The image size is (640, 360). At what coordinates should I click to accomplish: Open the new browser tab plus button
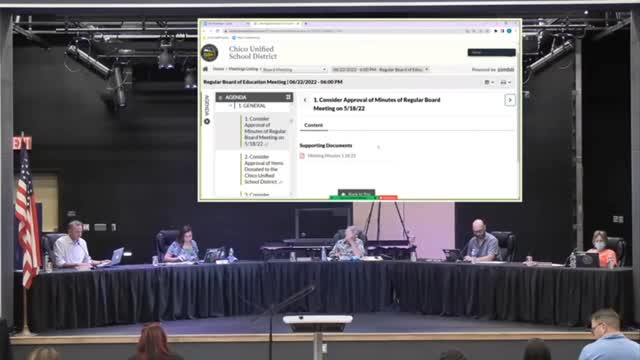pos(306,24)
